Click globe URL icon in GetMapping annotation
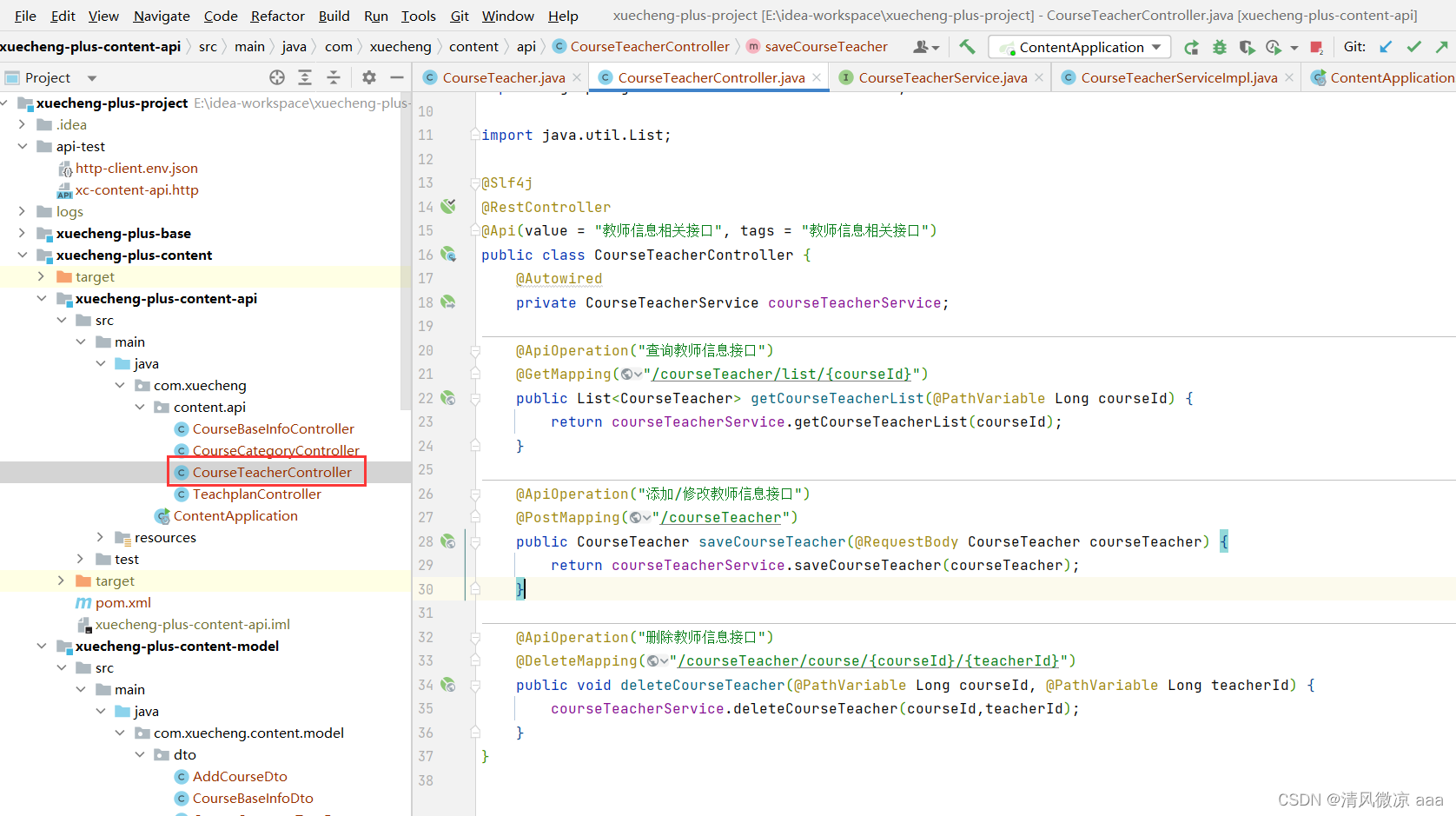The width and height of the screenshot is (1456, 816). (632, 375)
